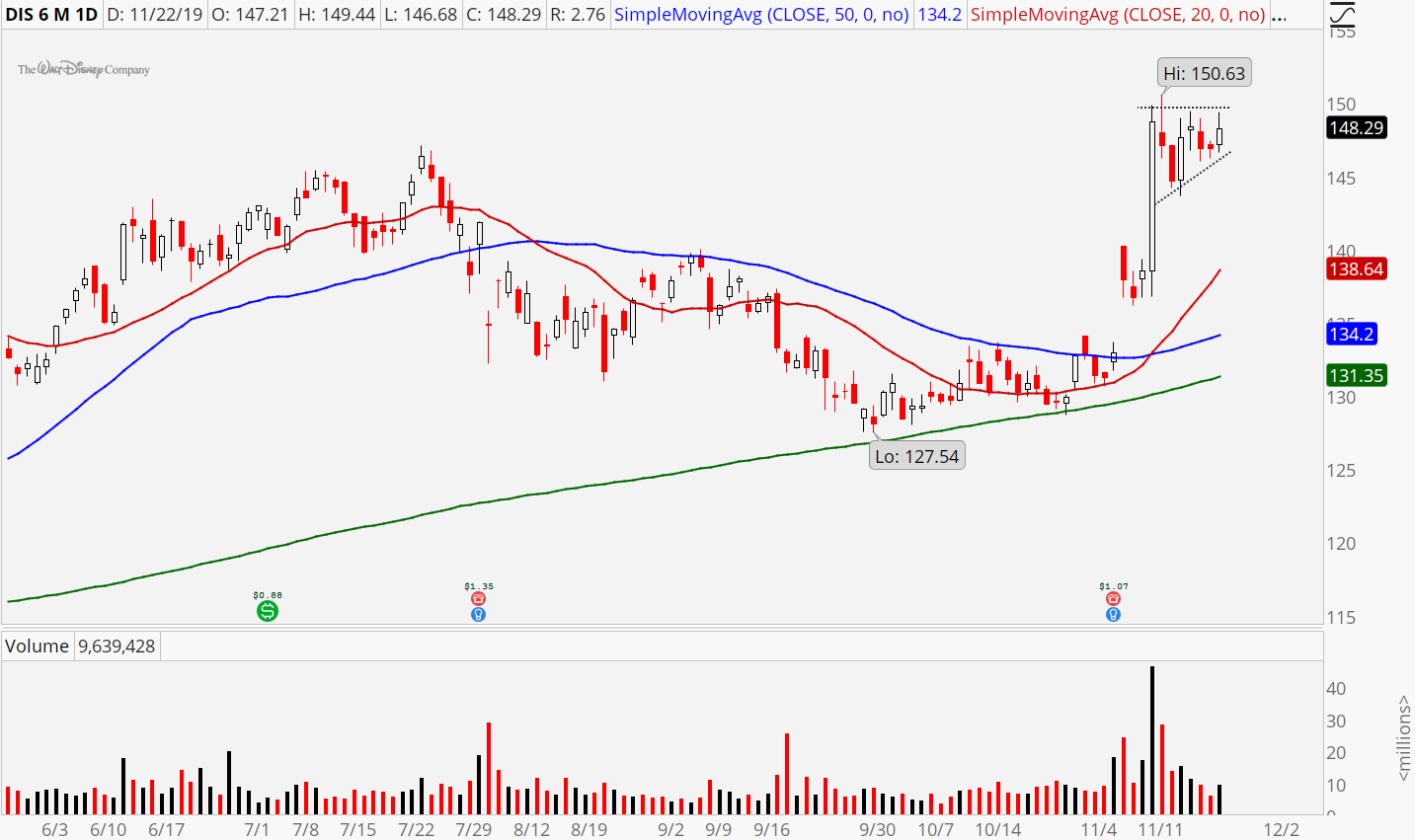Click the blue 134.2 value in the header
Screen dimensions: 1415x840
(939, 15)
